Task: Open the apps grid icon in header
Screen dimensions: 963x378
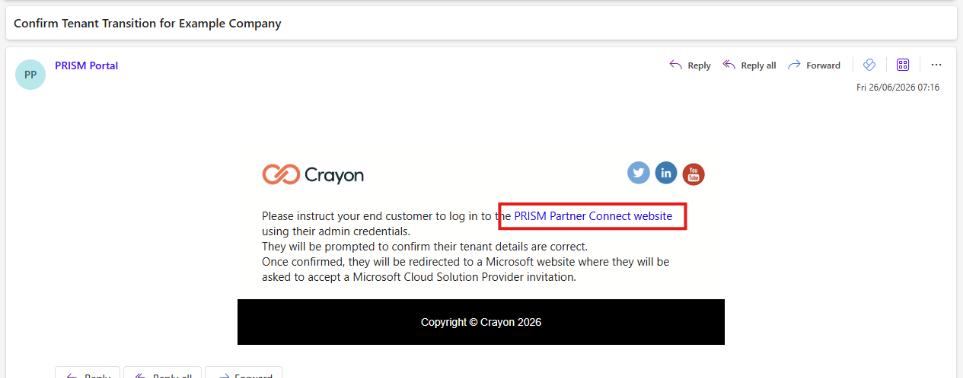Action: coord(902,65)
